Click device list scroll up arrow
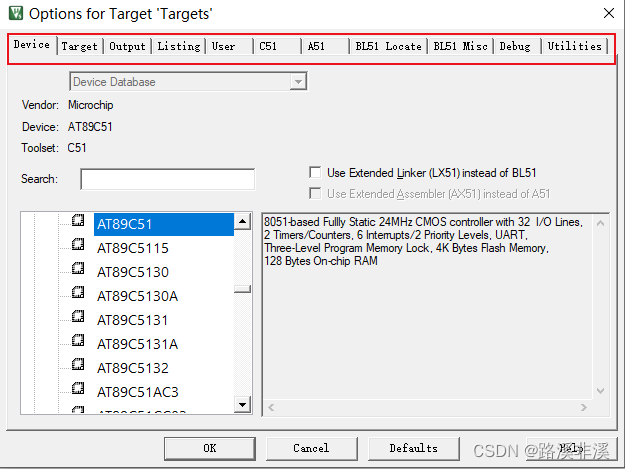Viewport: 625px width, 469px height. [x=242, y=221]
